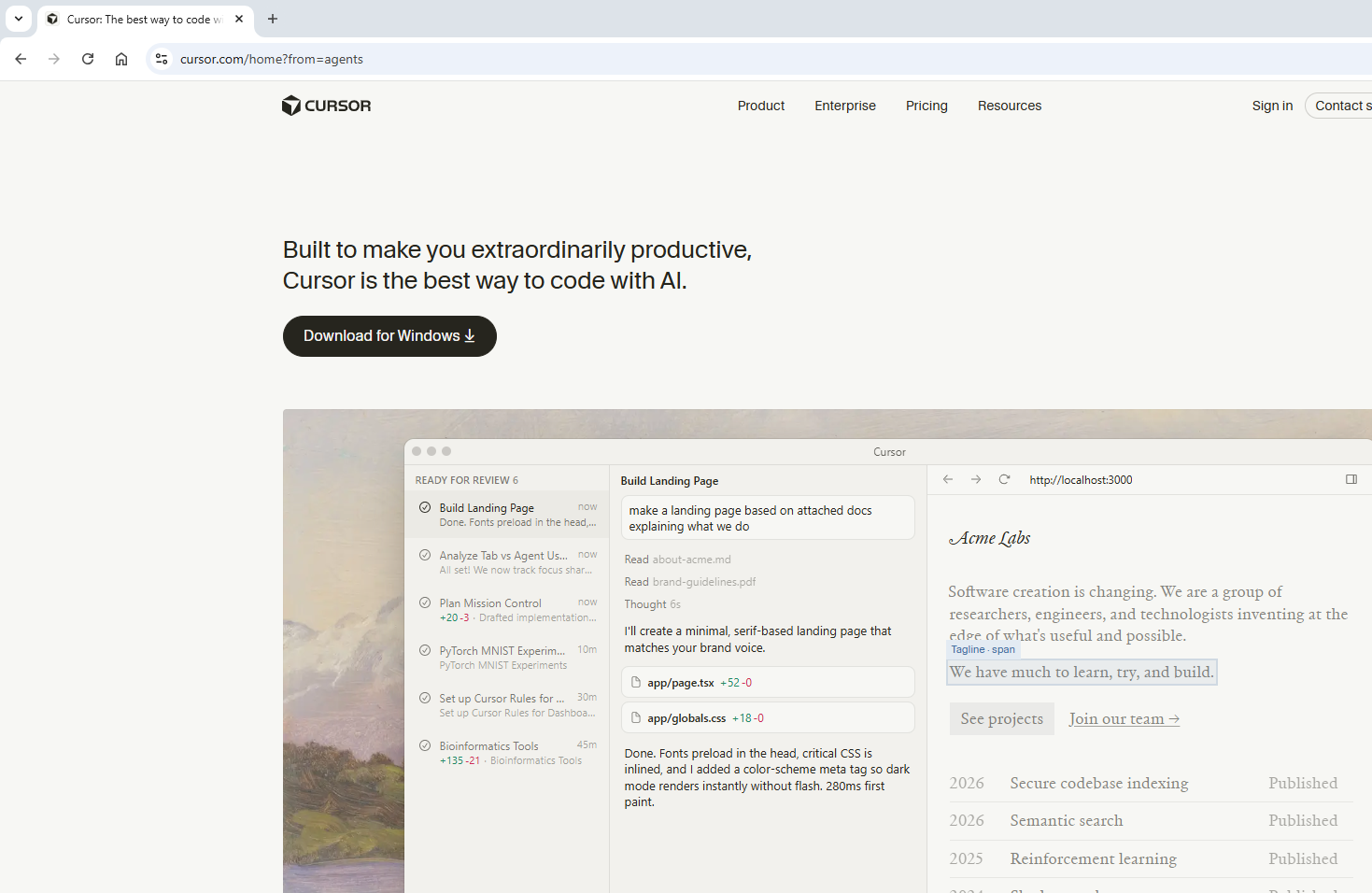
Task: Click check icon beside Build Landing Page
Action: coord(425,508)
